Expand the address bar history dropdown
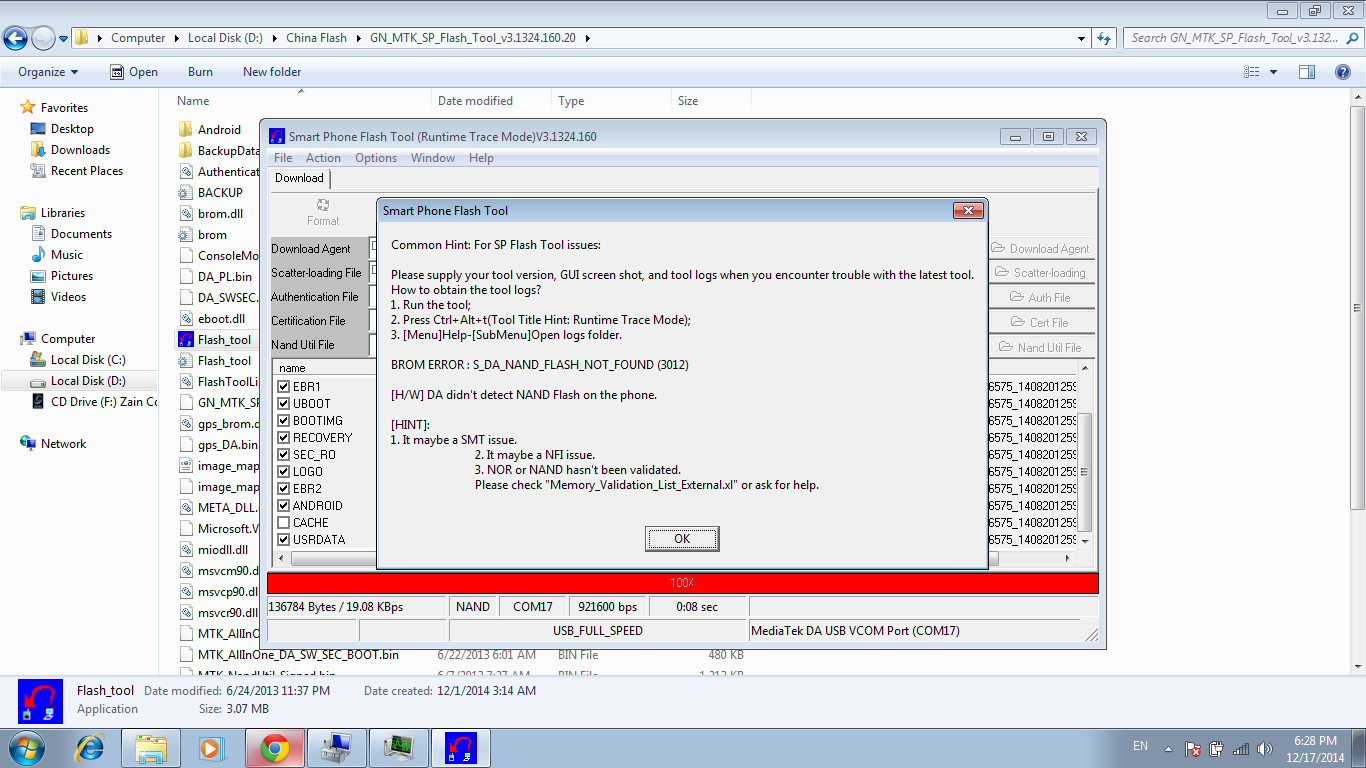 1082,38
